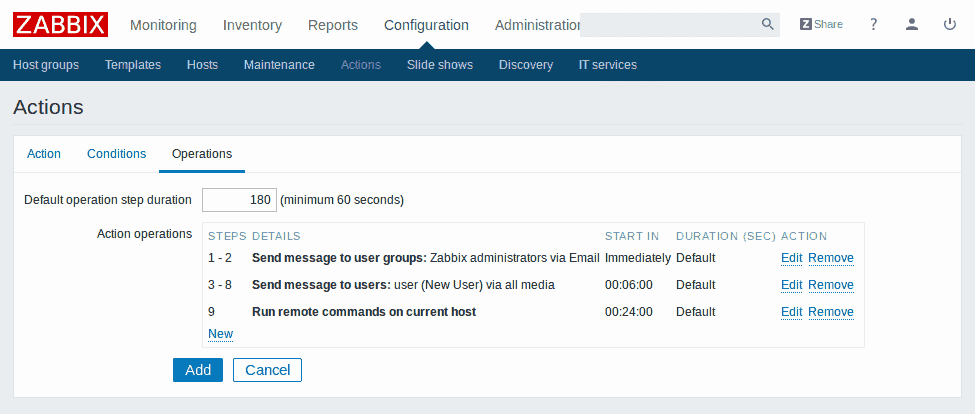Remove the remote commands operation
Viewport: 975px width, 414px height.
coord(830,312)
